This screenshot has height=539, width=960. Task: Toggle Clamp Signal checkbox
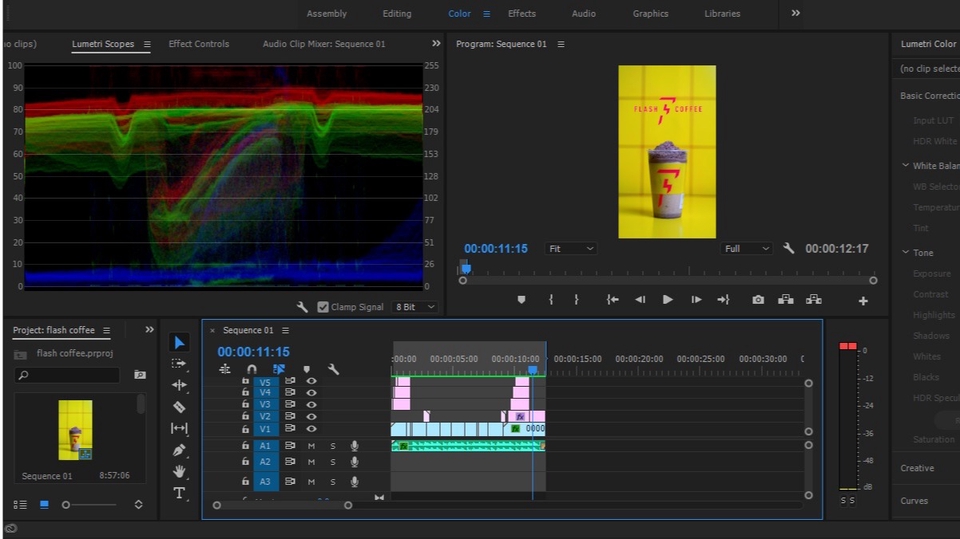[323, 307]
